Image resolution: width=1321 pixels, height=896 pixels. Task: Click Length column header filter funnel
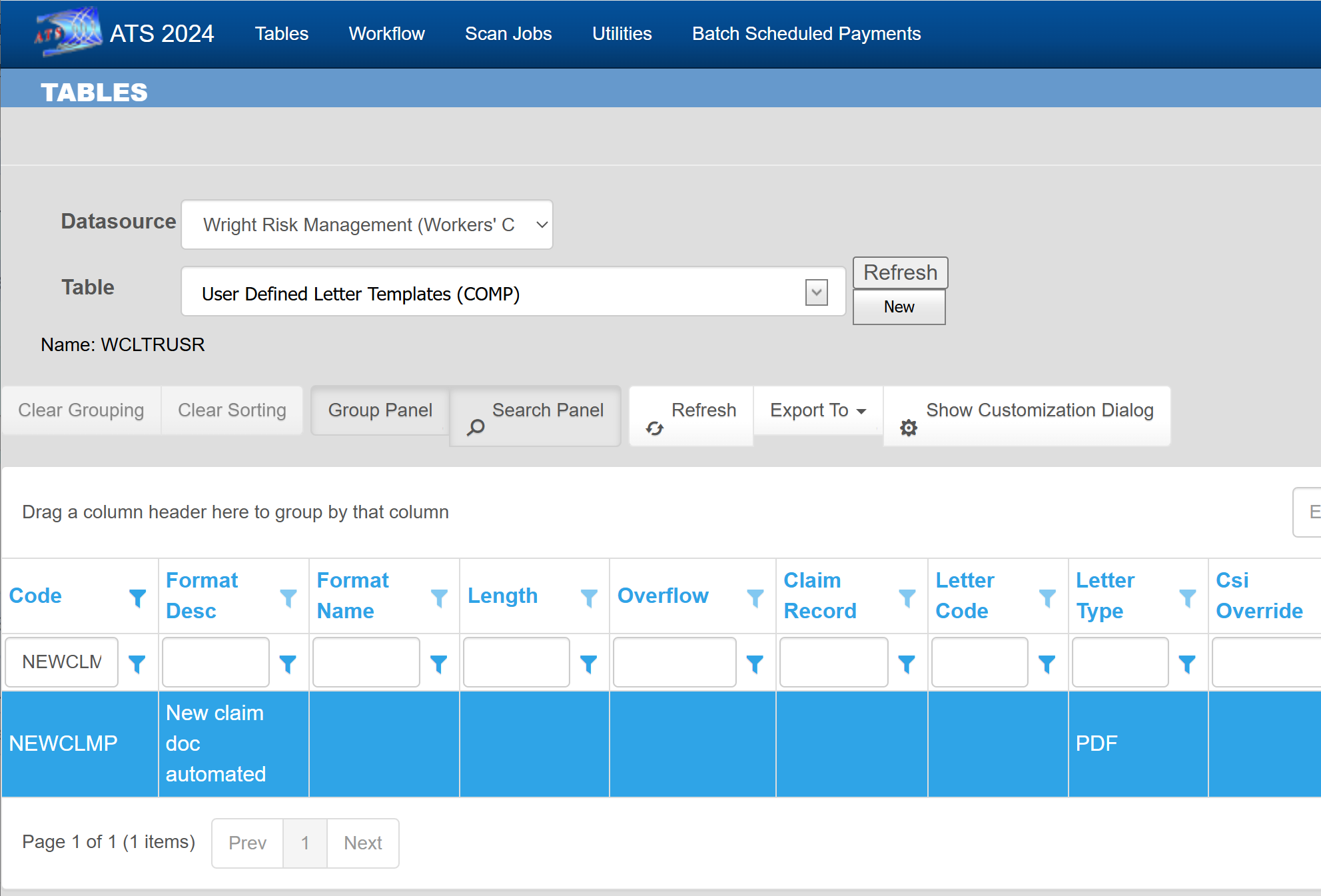588,598
